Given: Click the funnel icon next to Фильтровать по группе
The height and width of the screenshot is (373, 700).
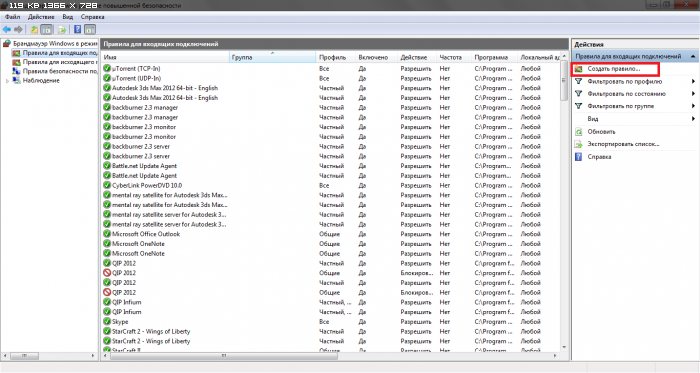Looking at the screenshot, I should 579,106.
